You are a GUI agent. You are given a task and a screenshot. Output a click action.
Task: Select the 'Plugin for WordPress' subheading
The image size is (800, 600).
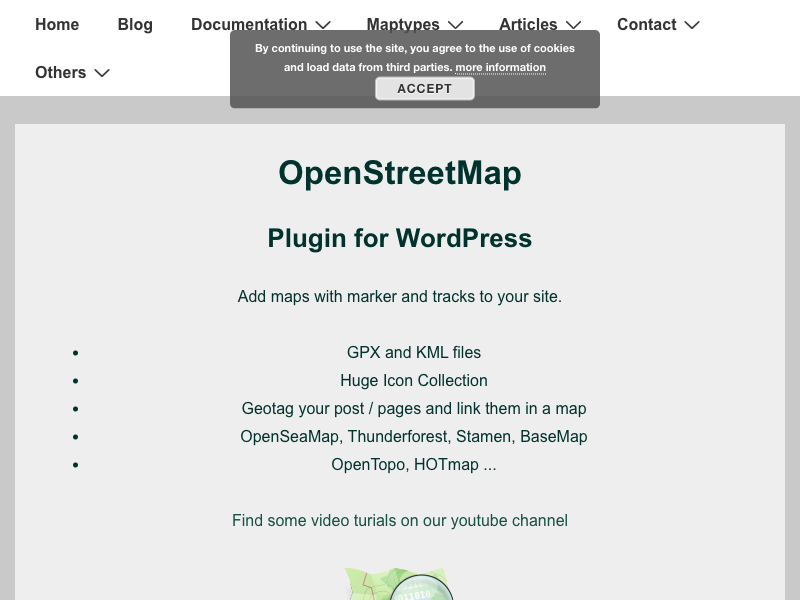tap(399, 238)
